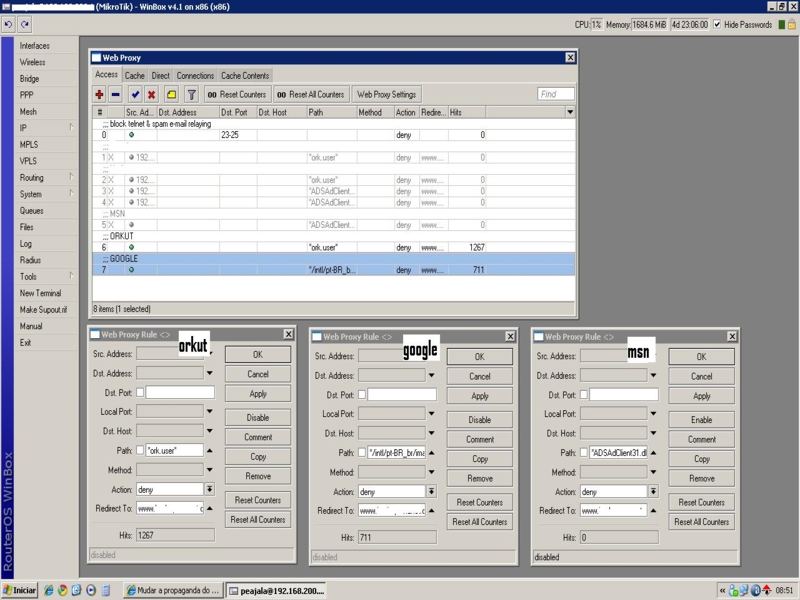800x600 pixels.
Task: Click the blue checkmark enable icon
Action: (135, 95)
